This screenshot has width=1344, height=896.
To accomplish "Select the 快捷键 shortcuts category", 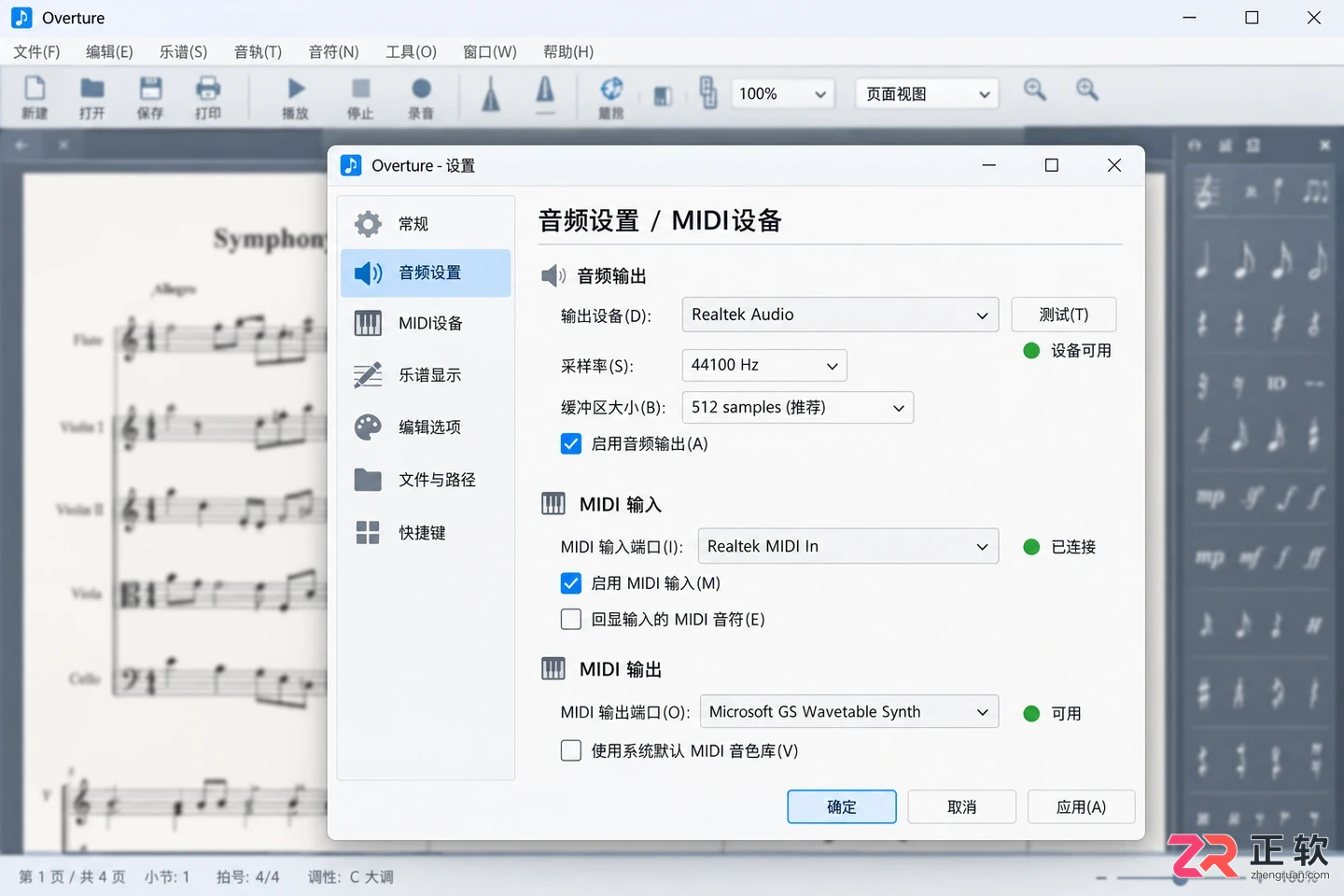I will click(x=426, y=533).
